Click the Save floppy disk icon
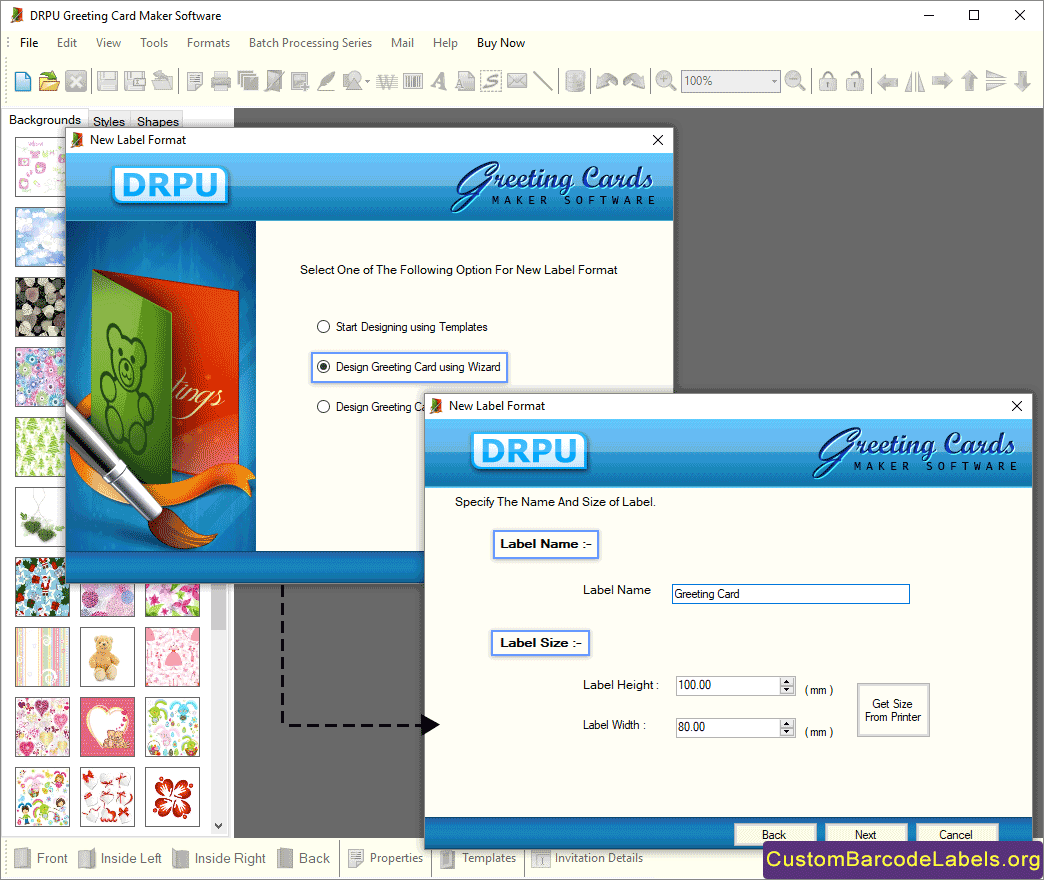1044x880 pixels. point(107,81)
